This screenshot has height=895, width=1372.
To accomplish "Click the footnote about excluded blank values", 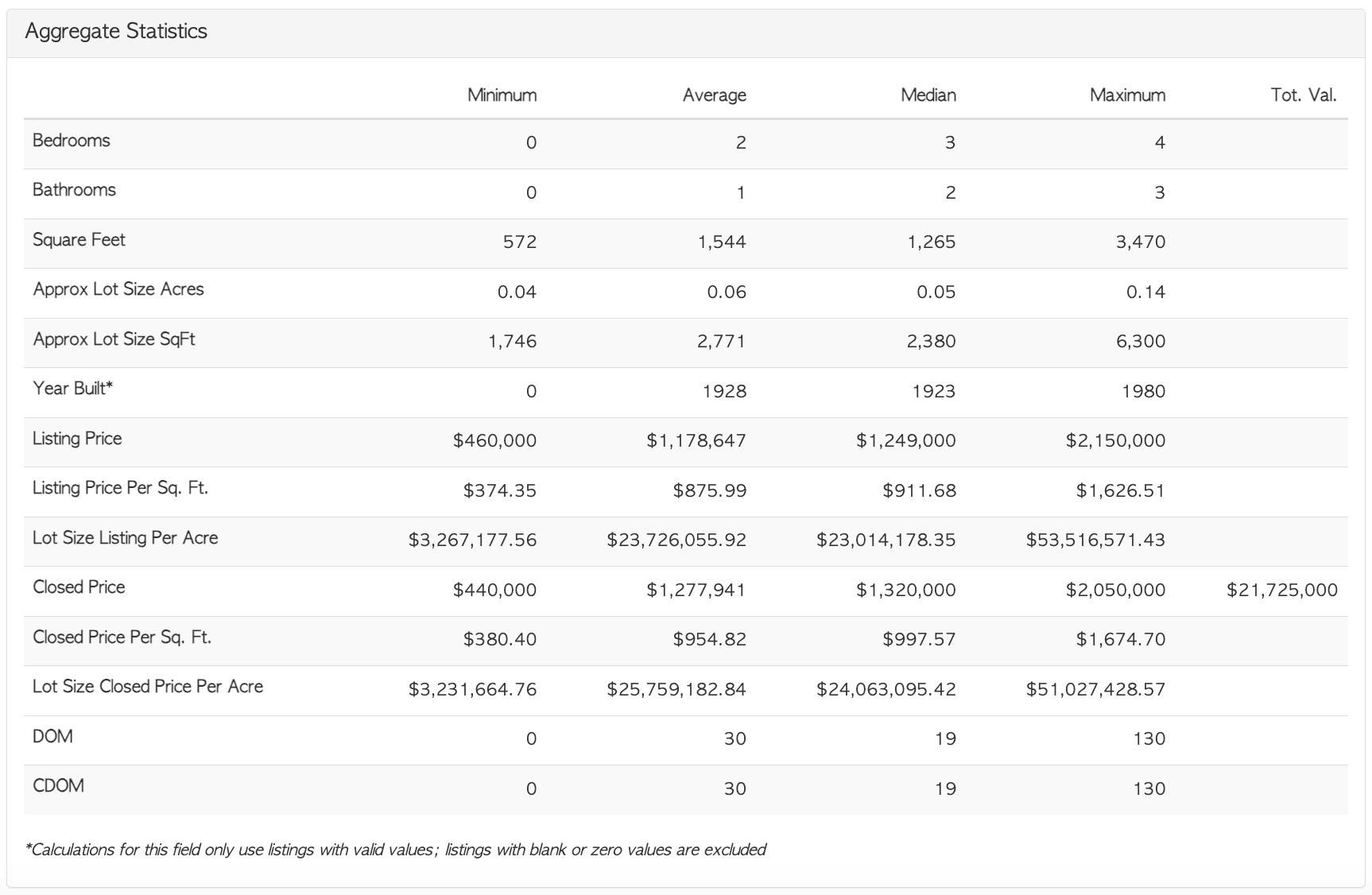I will pyautogui.click(x=396, y=850).
